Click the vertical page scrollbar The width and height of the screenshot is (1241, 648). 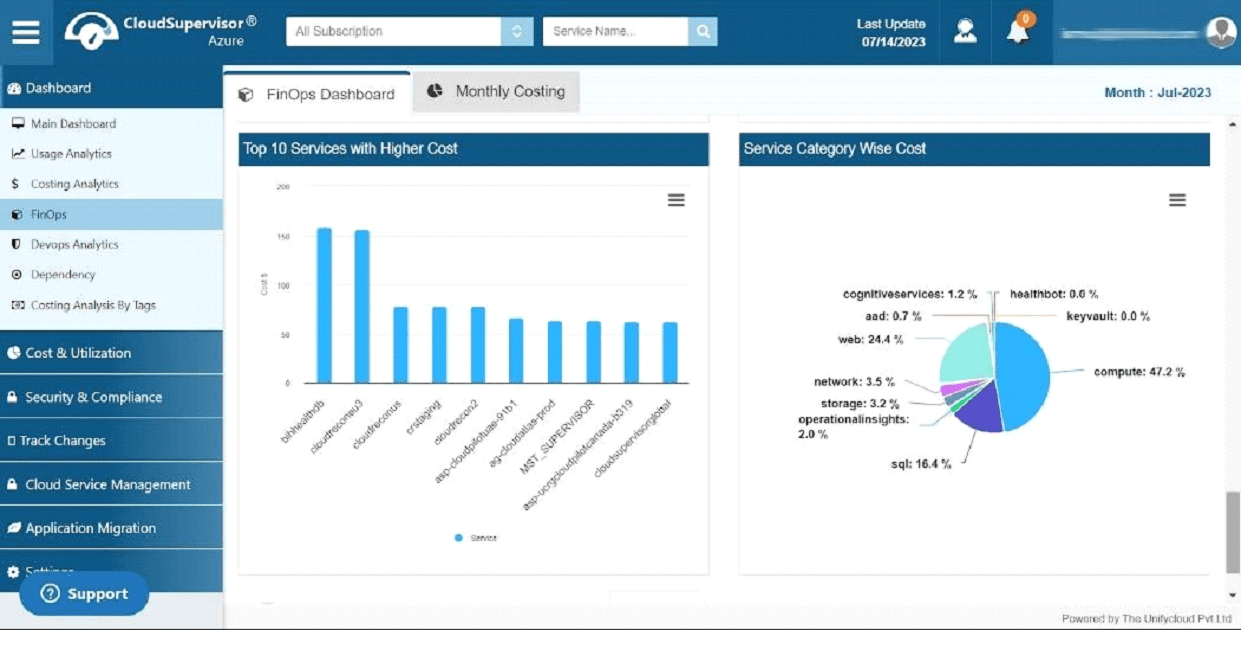pyautogui.click(x=1233, y=533)
